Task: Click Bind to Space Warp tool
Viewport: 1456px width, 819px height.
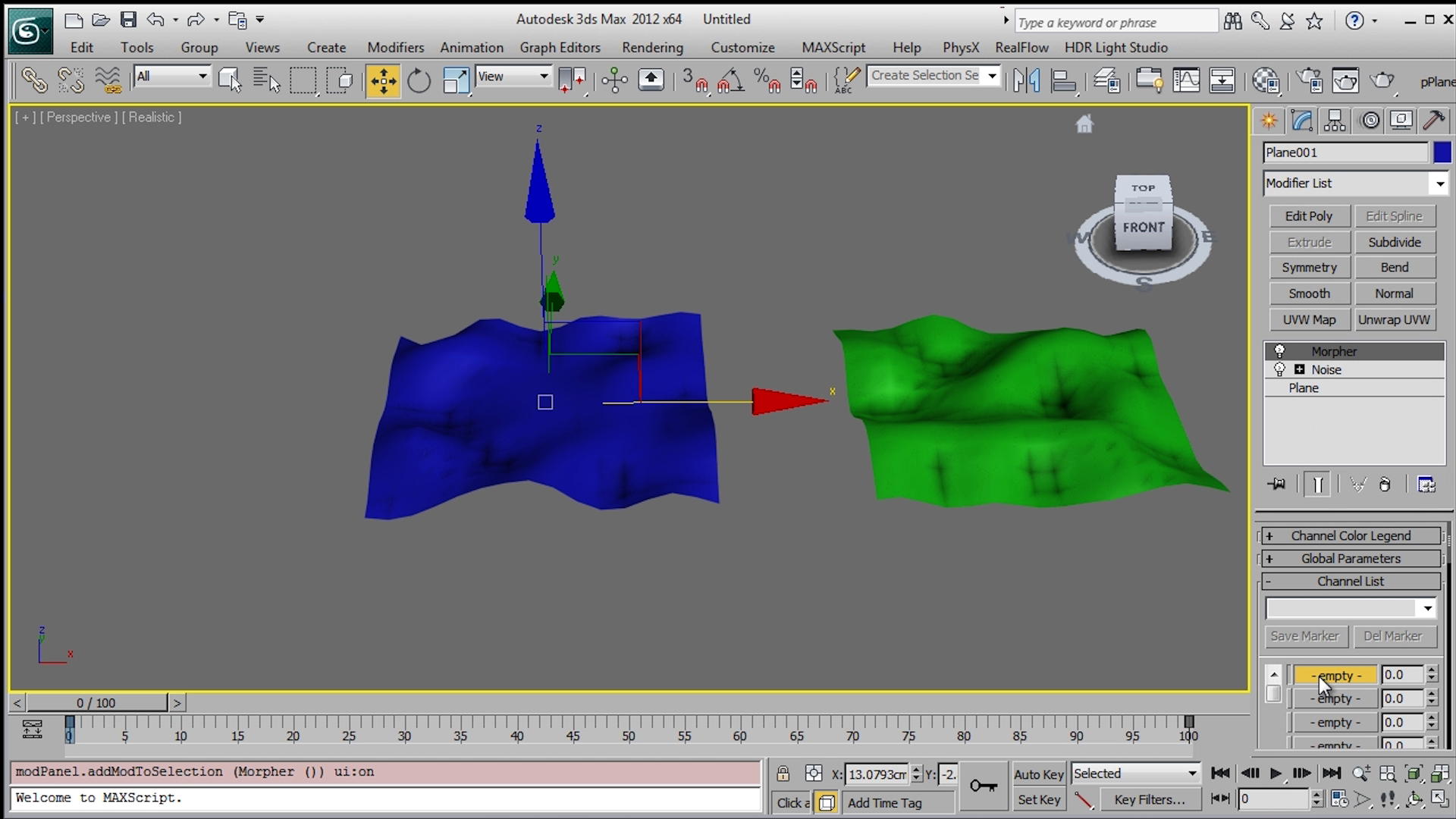Action: pyautogui.click(x=108, y=80)
